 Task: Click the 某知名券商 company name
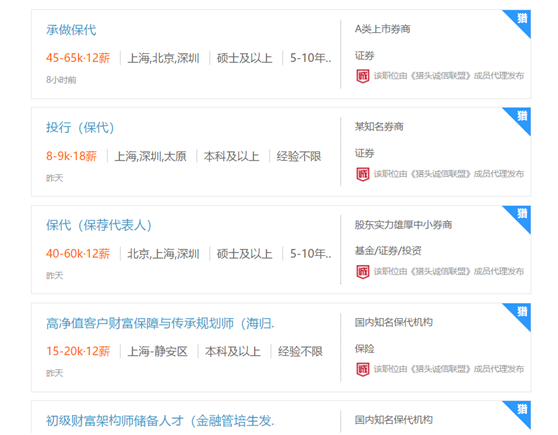coord(379,126)
